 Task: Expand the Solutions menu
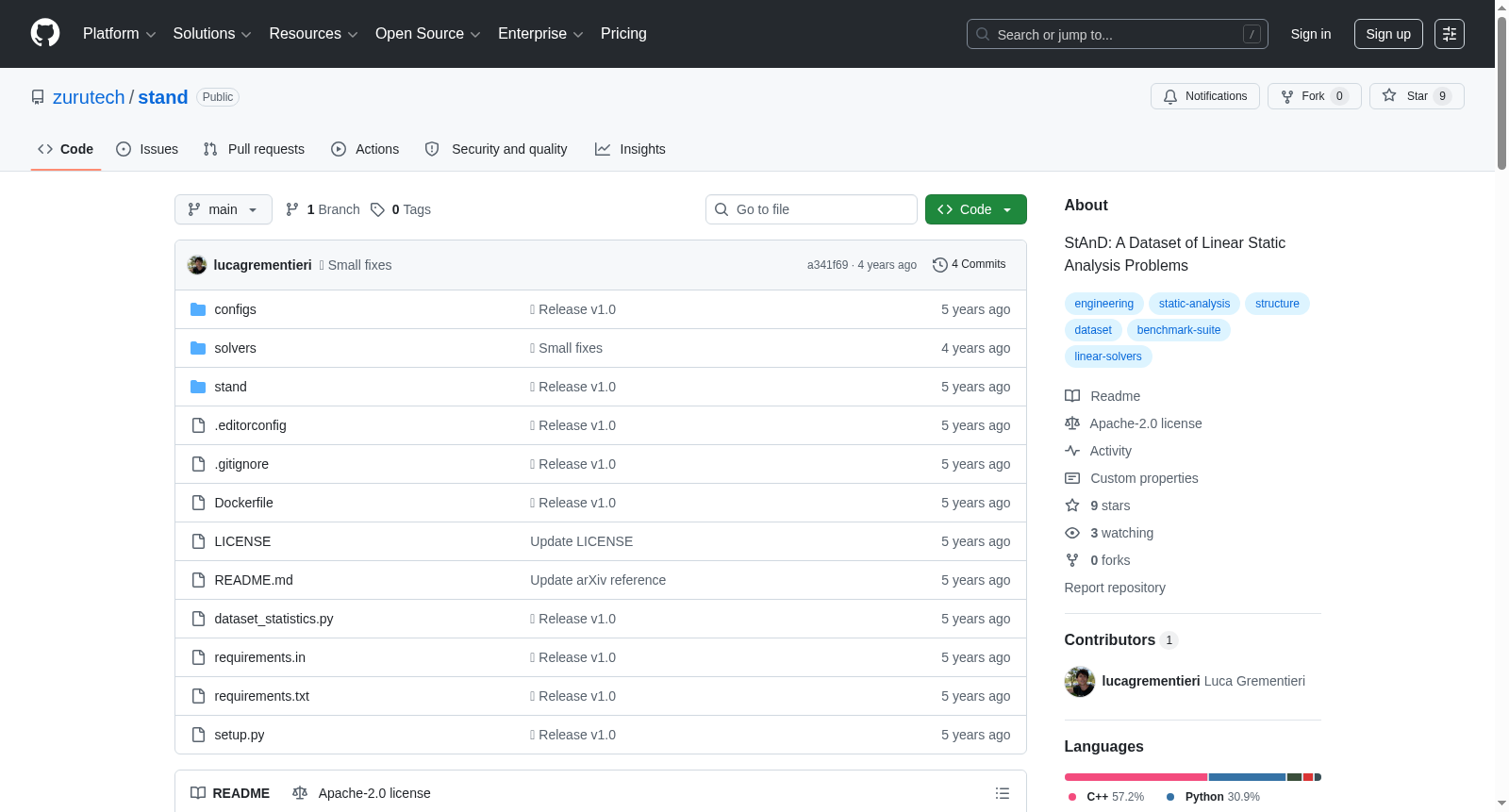212,34
